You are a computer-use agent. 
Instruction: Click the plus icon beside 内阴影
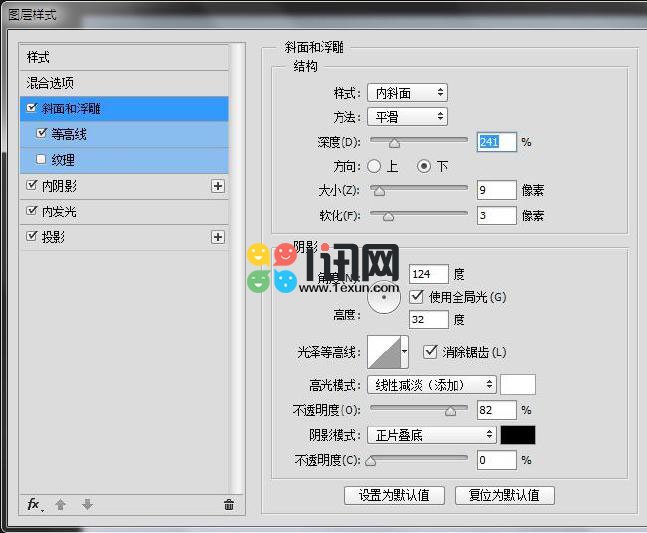coord(218,186)
